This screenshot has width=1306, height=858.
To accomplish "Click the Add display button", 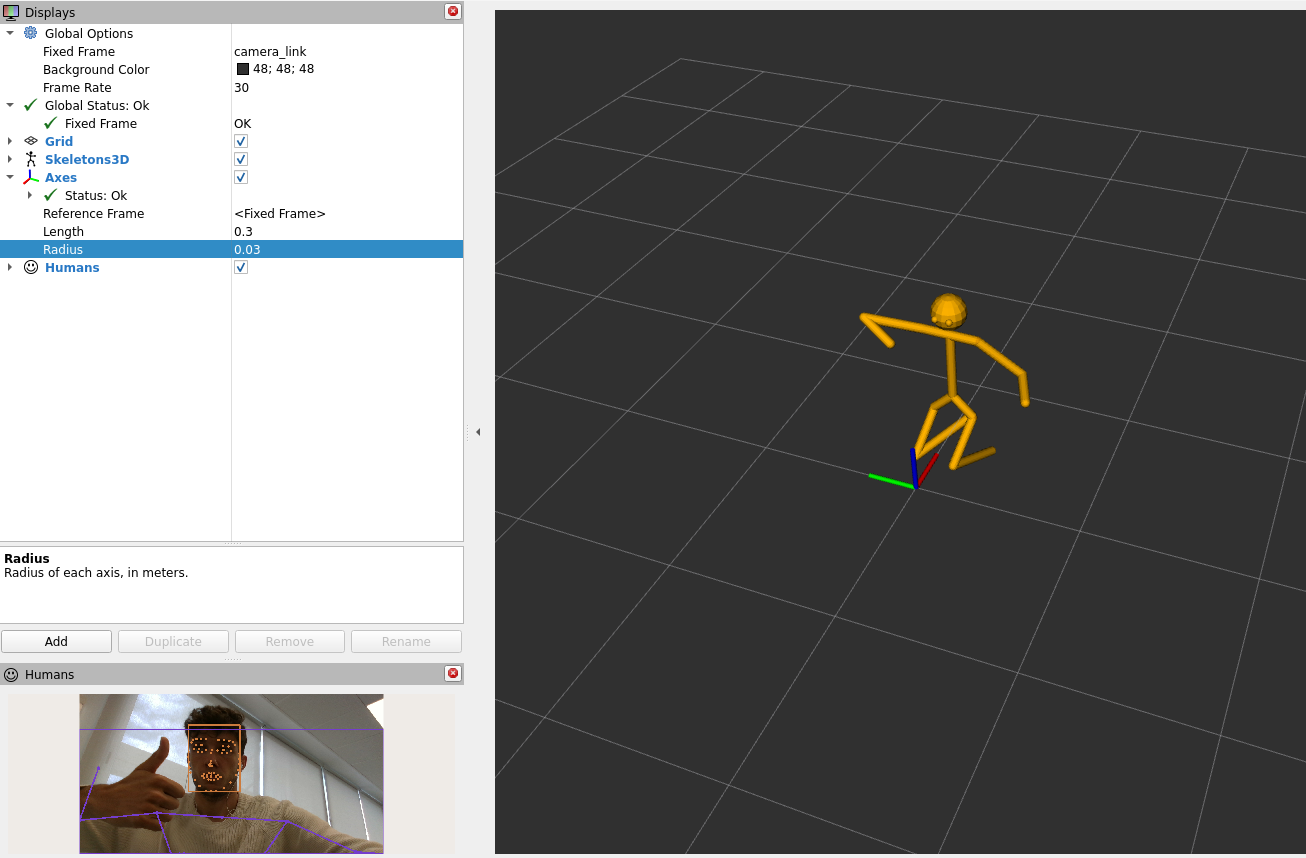I will [56, 641].
